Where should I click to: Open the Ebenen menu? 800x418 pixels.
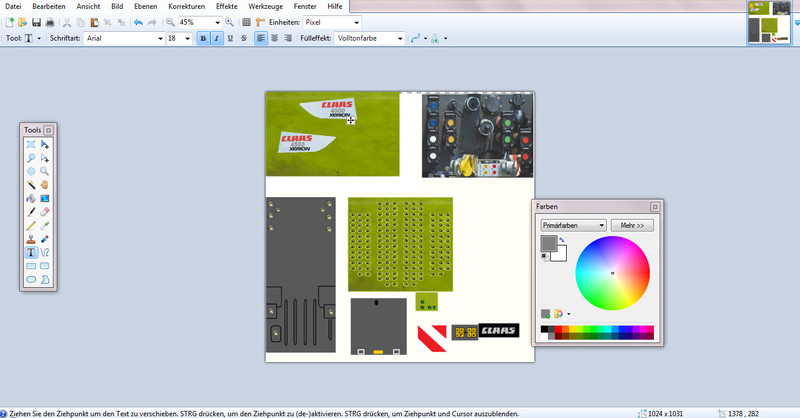[145, 6]
